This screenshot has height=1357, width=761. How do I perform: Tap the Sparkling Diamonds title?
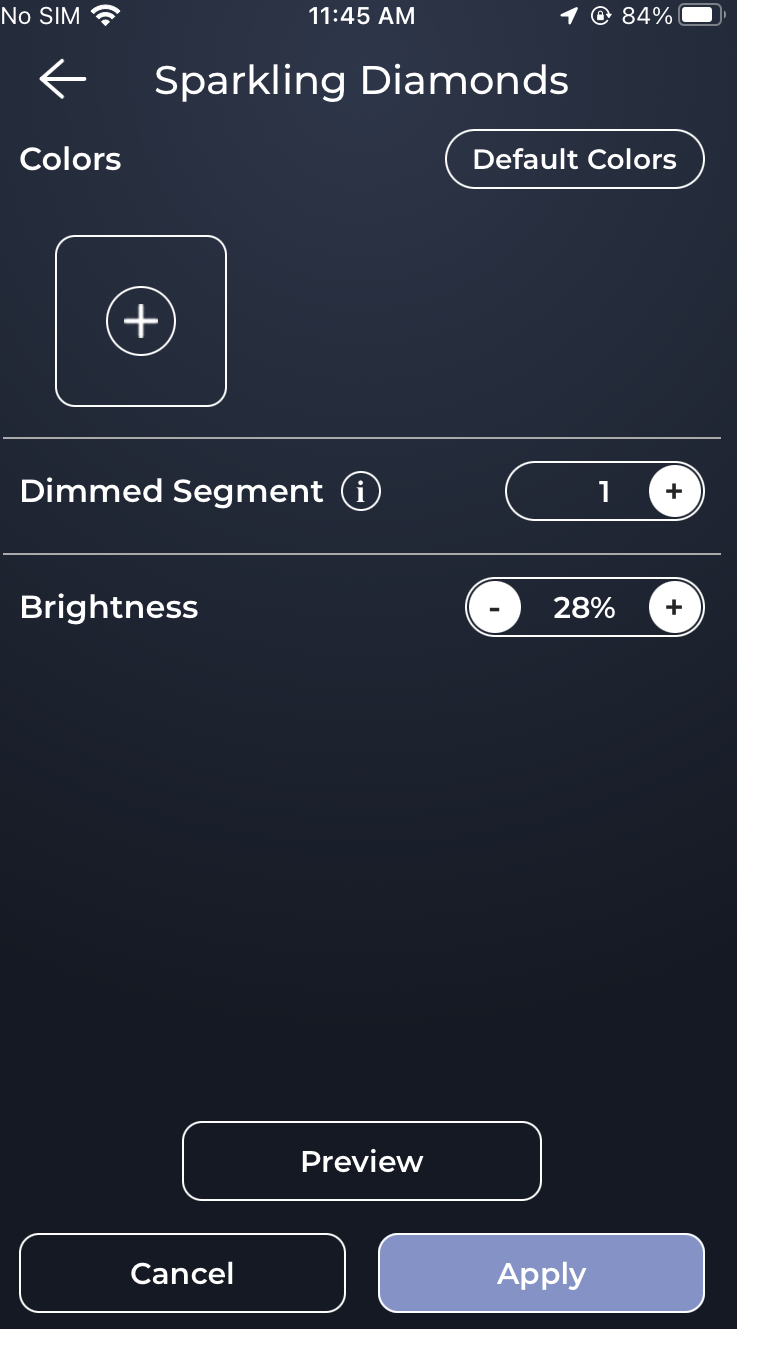coord(361,81)
